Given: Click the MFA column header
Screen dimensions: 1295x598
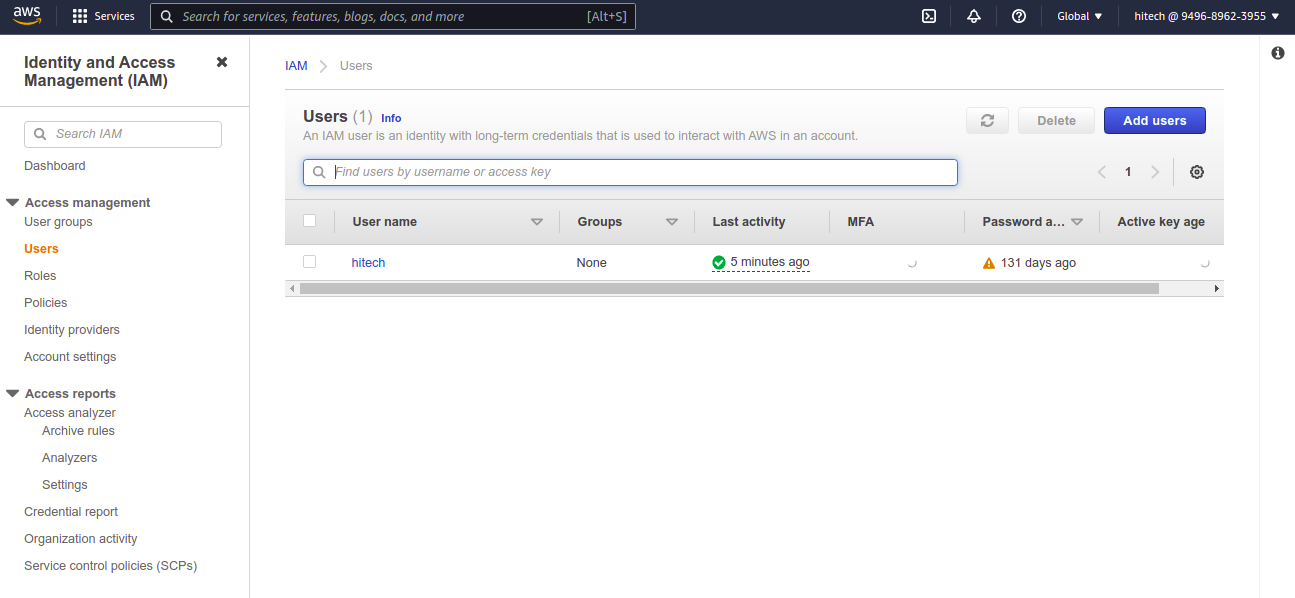Looking at the screenshot, I should click(861, 222).
